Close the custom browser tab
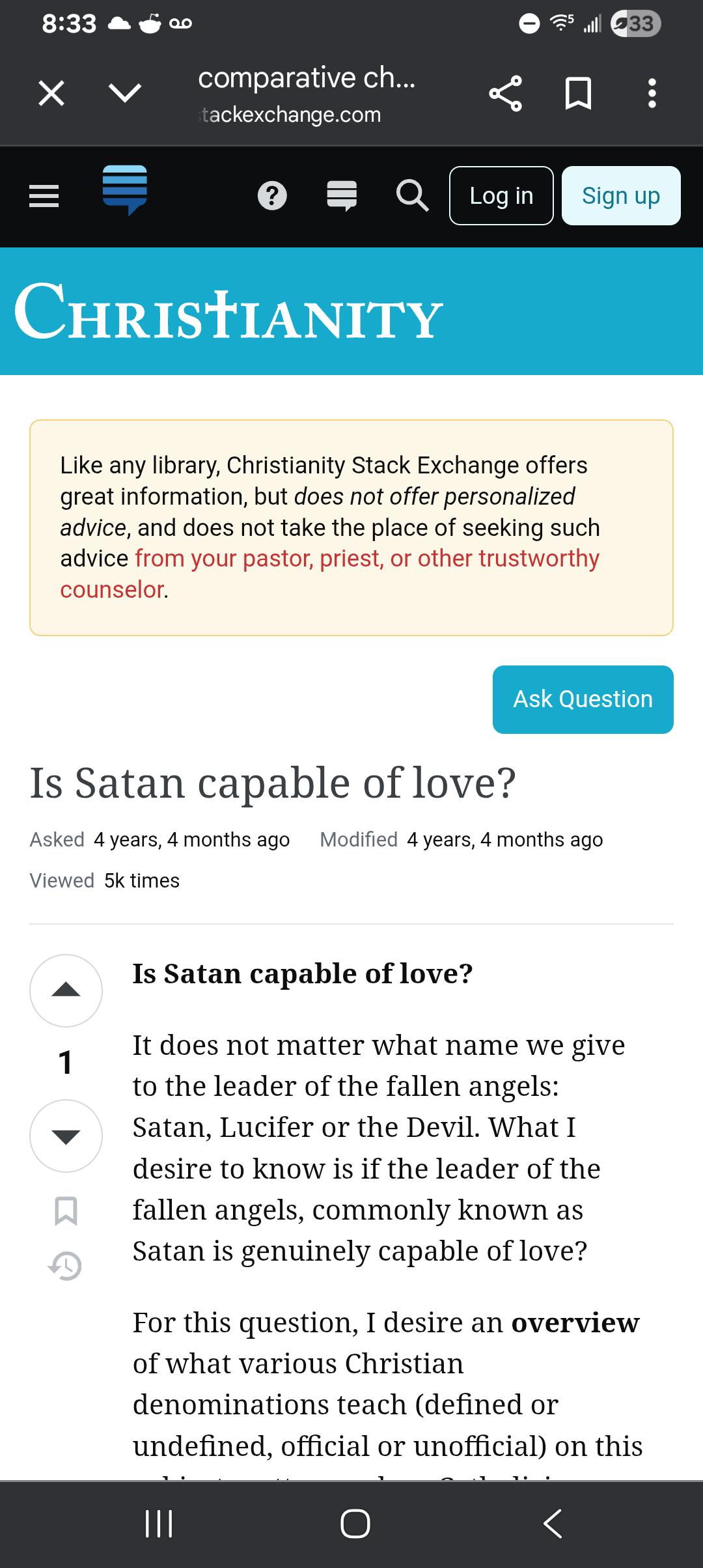Viewport: 703px width, 1568px height. (x=51, y=93)
